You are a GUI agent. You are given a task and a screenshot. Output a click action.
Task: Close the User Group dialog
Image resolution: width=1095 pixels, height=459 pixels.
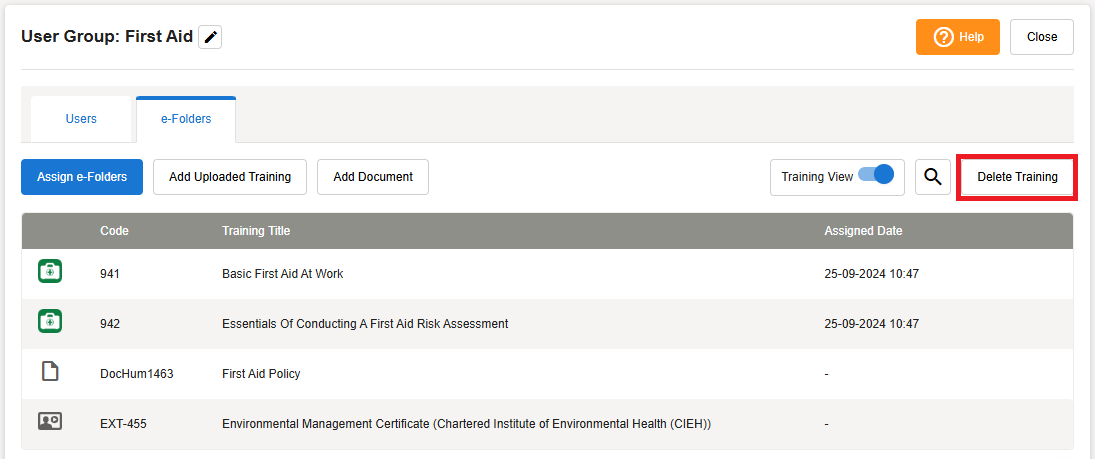pyautogui.click(x=1041, y=37)
